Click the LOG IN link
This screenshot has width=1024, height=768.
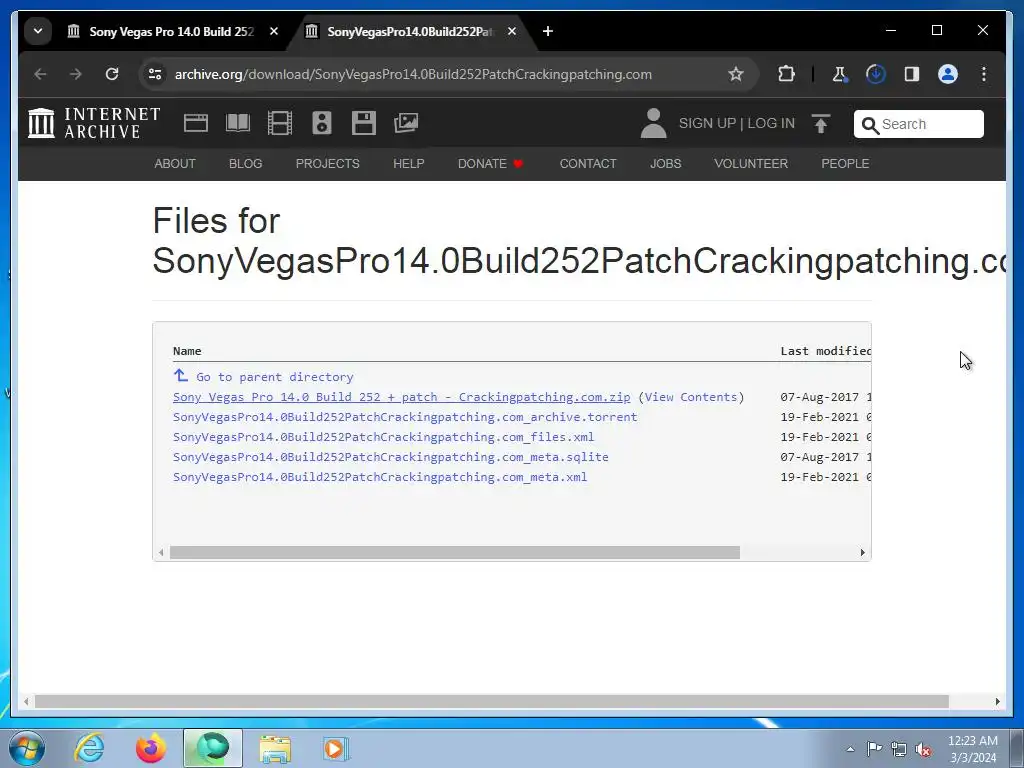click(x=771, y=123)
